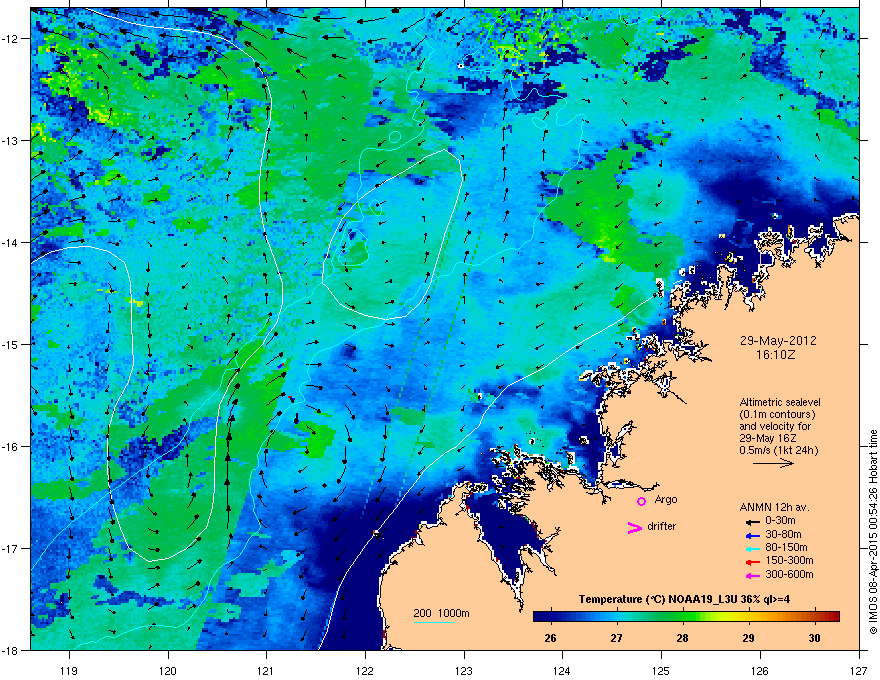
Task: Select the blue 30-80m arrow legend symbol
Action: (753, 535)
